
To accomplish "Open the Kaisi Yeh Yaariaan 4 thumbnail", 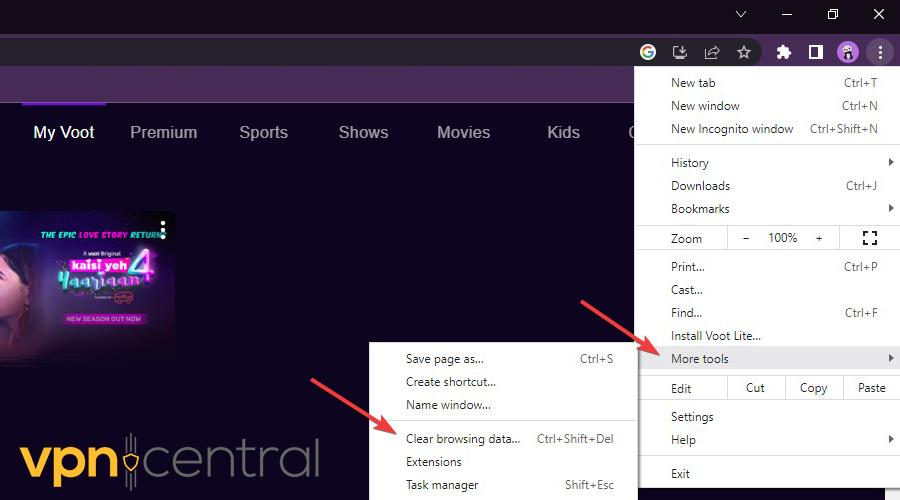I will 86,287.
